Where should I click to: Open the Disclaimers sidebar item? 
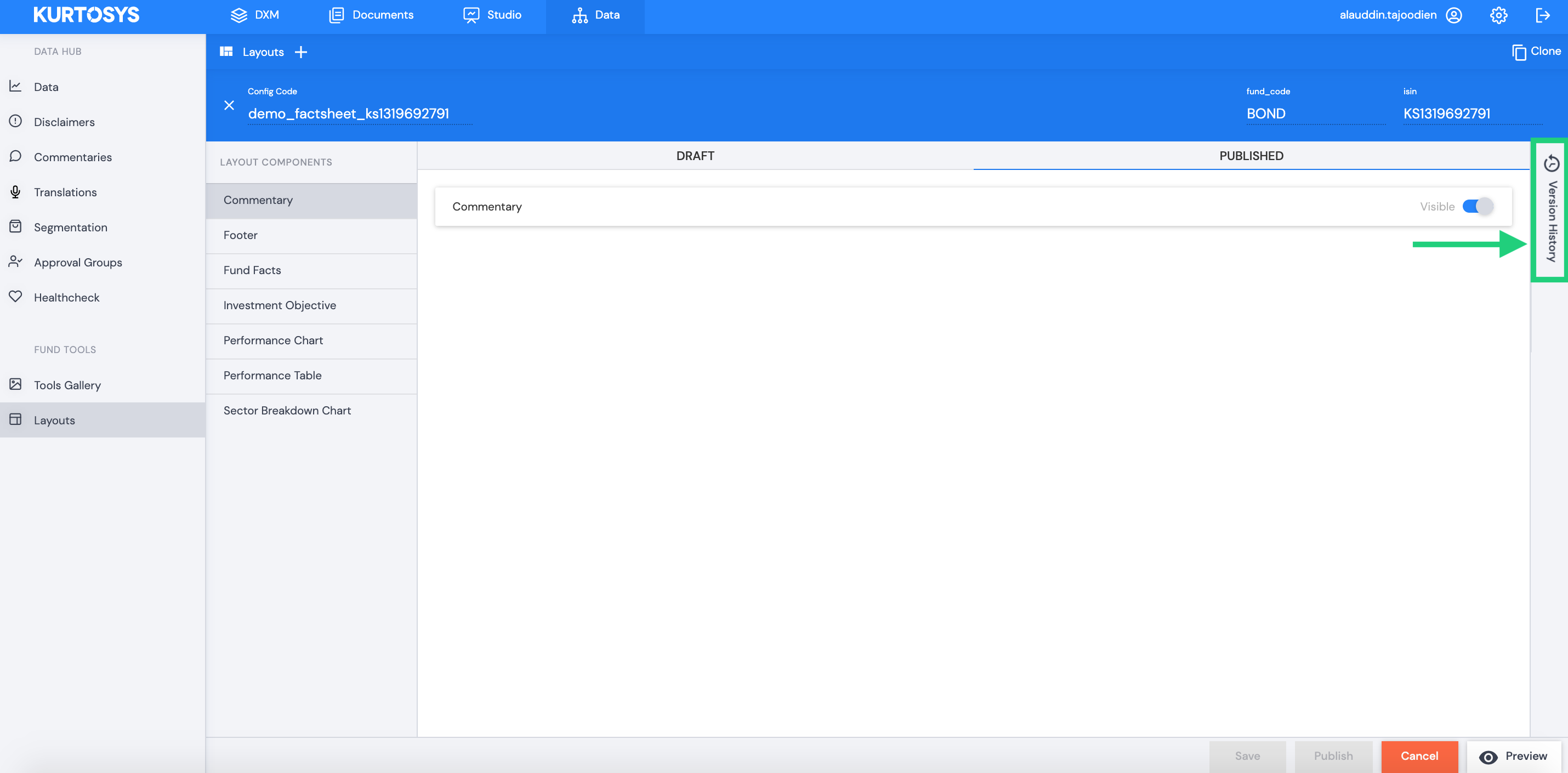103,122
